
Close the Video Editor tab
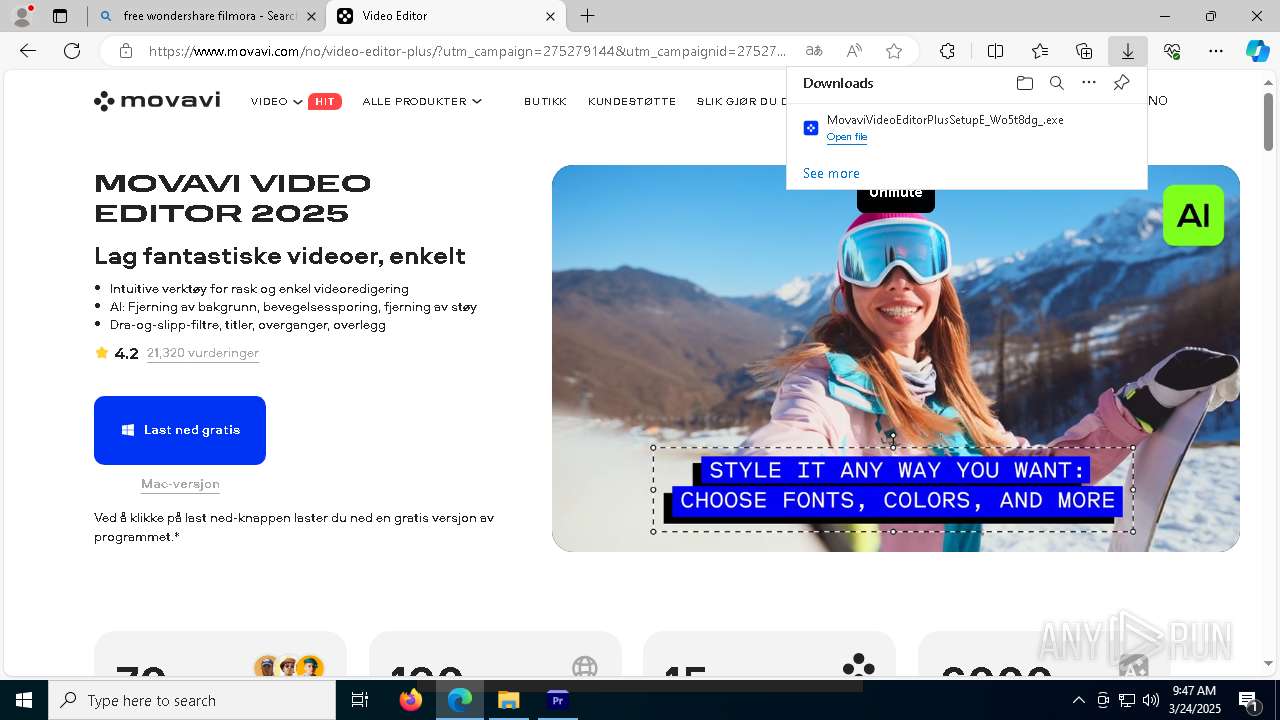pyautogui.click(x=550, y=16)
